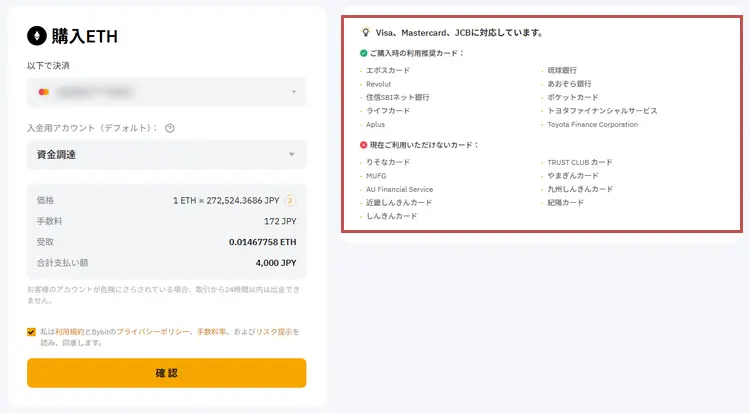Click the ポケットカード entry
Image resolution: width=750 pixels, height=413 pixels.
573,97
